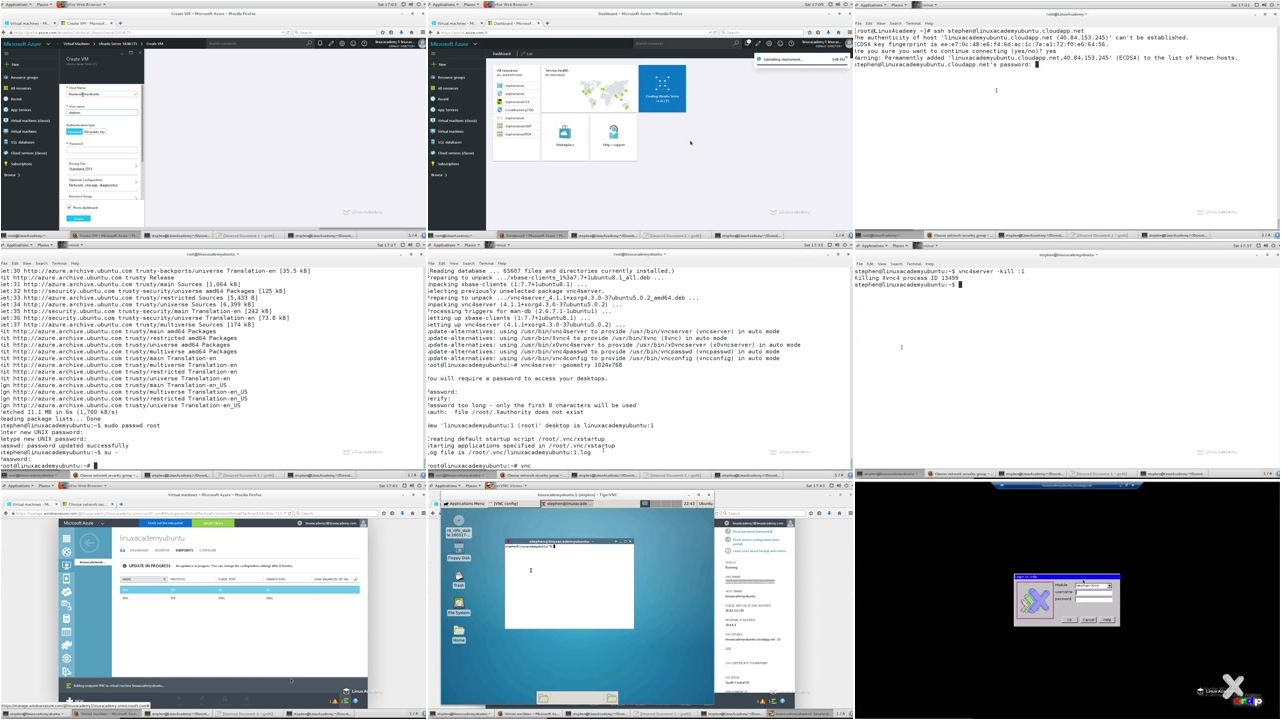Expand Optional Configuration in Create VM blade
Screen dimensions: 1281x720
tap(102, 183)
